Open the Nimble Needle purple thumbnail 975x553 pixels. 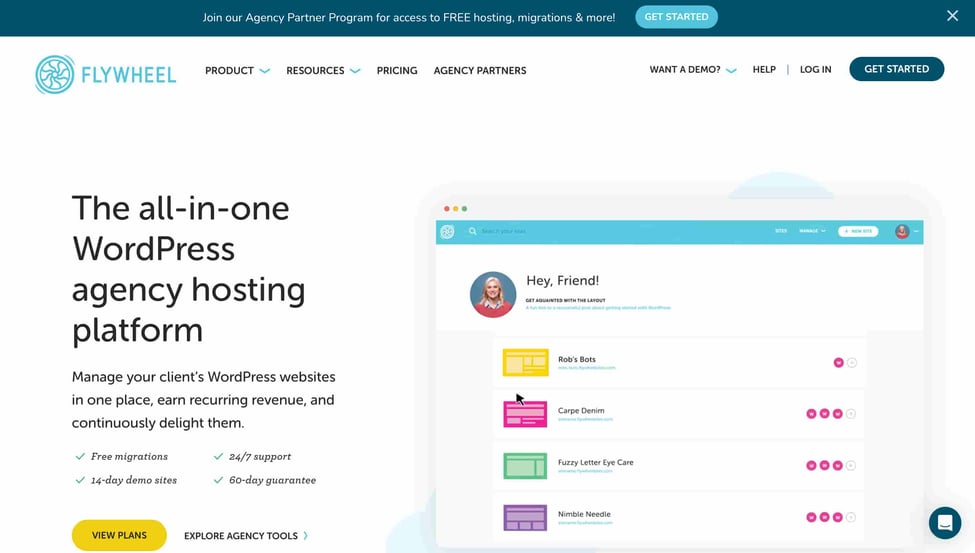[x=525, y=518]
